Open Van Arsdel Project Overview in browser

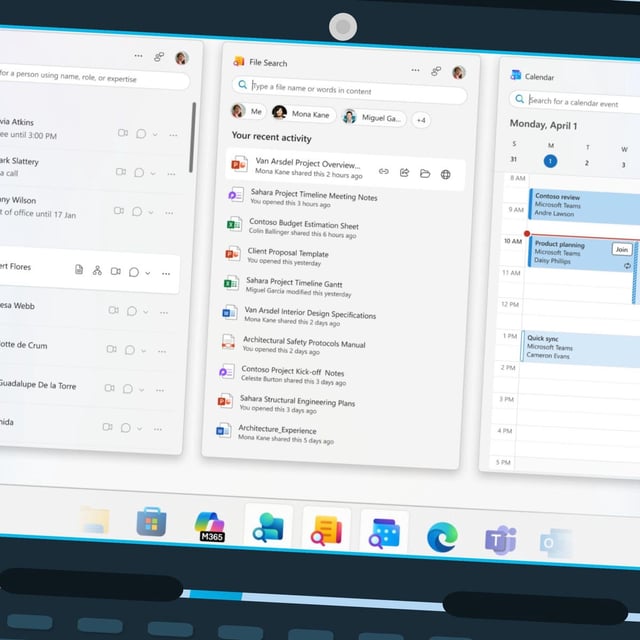click(x=445, y=175)
